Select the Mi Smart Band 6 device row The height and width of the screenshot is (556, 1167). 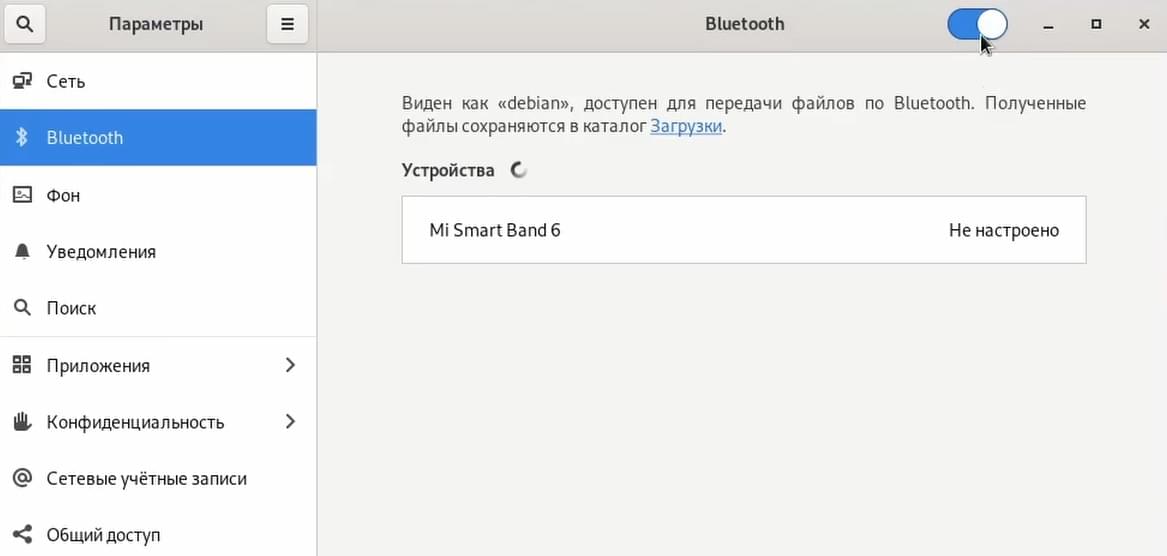(744, 230)
